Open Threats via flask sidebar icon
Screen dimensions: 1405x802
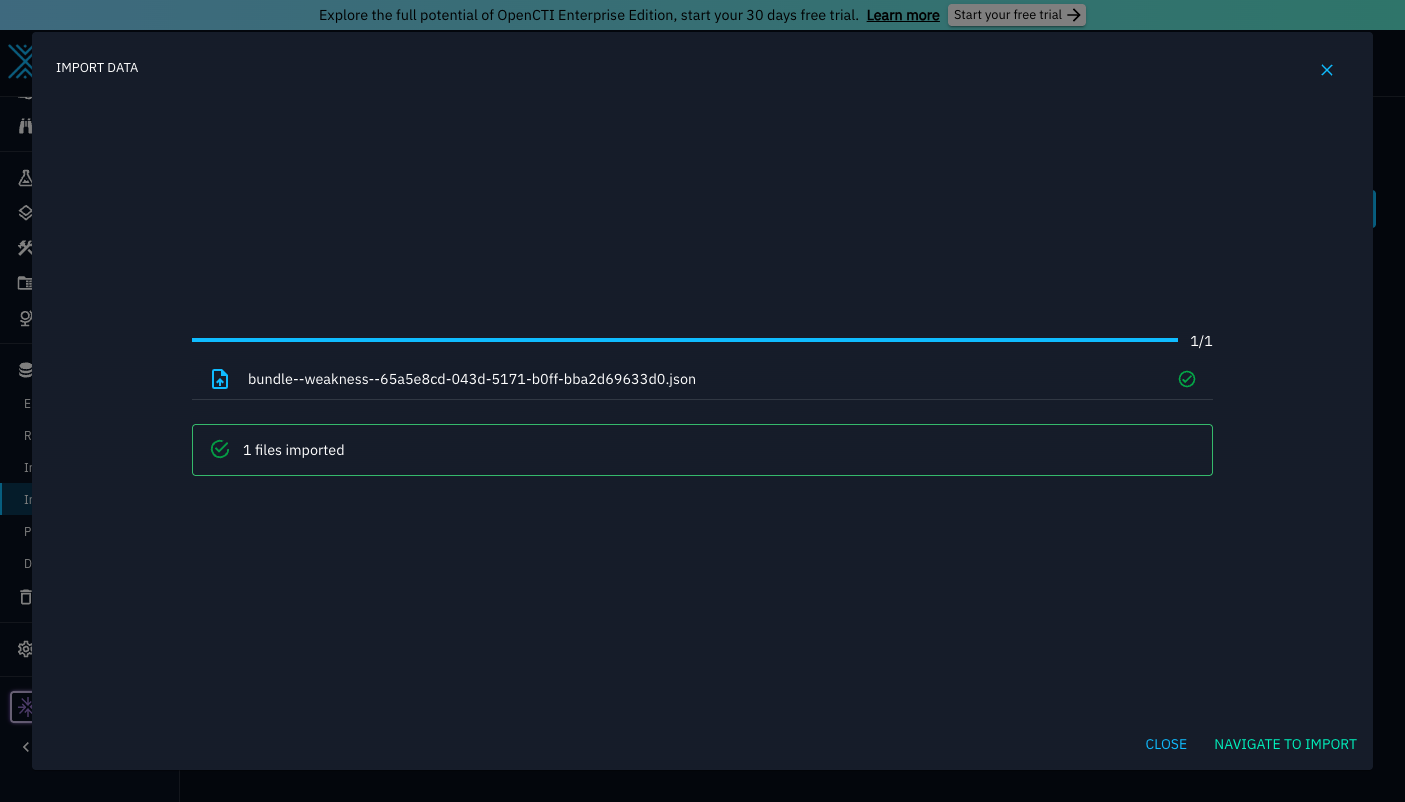(25, 178)
